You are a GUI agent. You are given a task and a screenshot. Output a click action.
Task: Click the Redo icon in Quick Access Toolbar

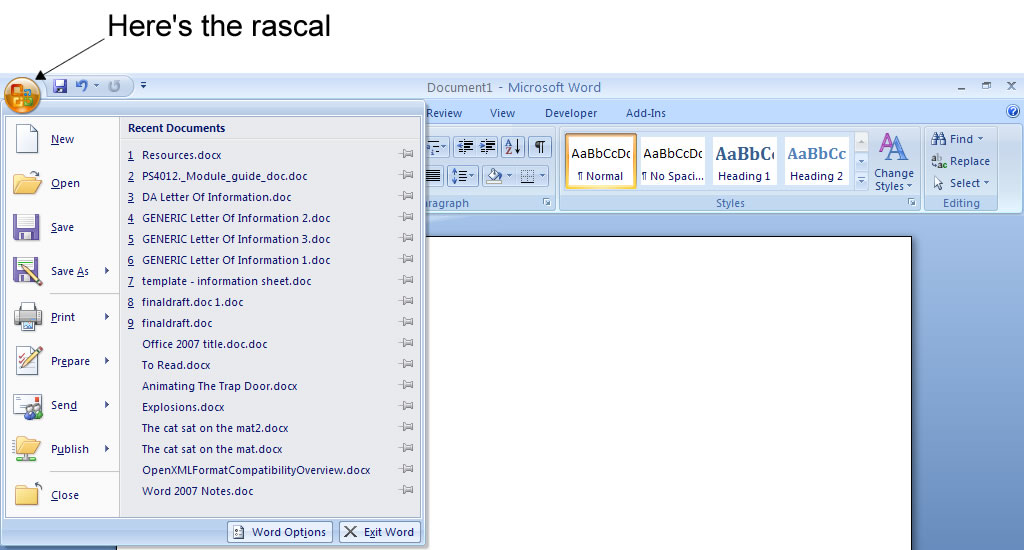(114, 86)
